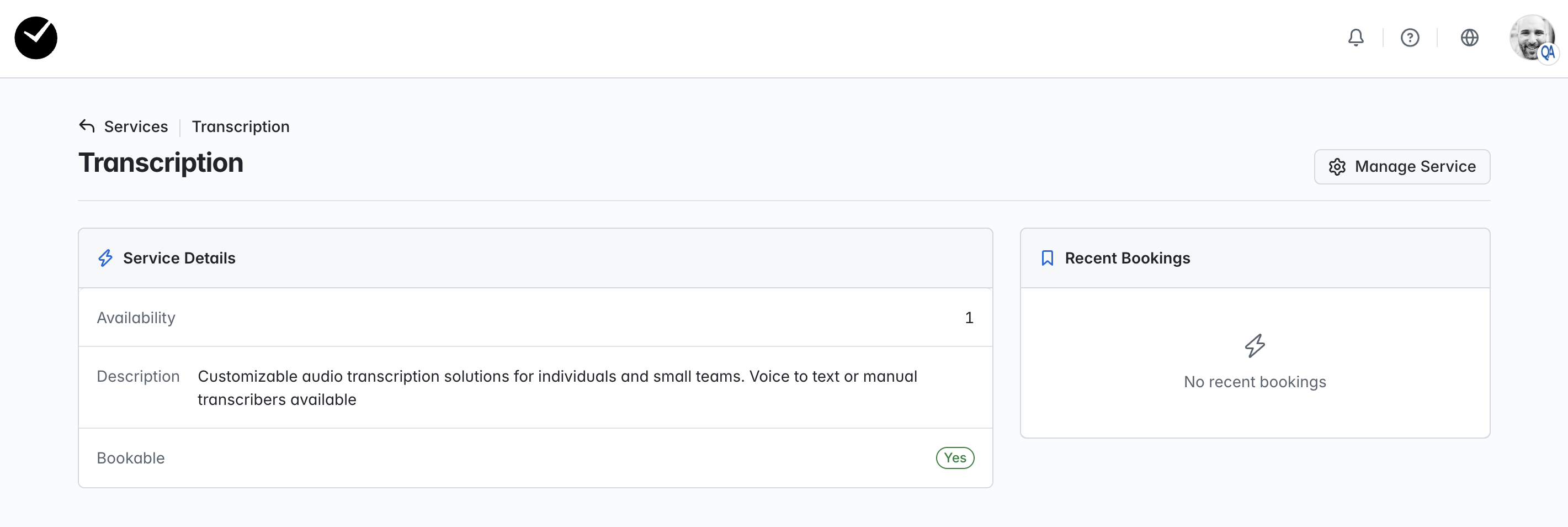Click the No recent bookings text

pyautogui.click(x=1255, y=382)
